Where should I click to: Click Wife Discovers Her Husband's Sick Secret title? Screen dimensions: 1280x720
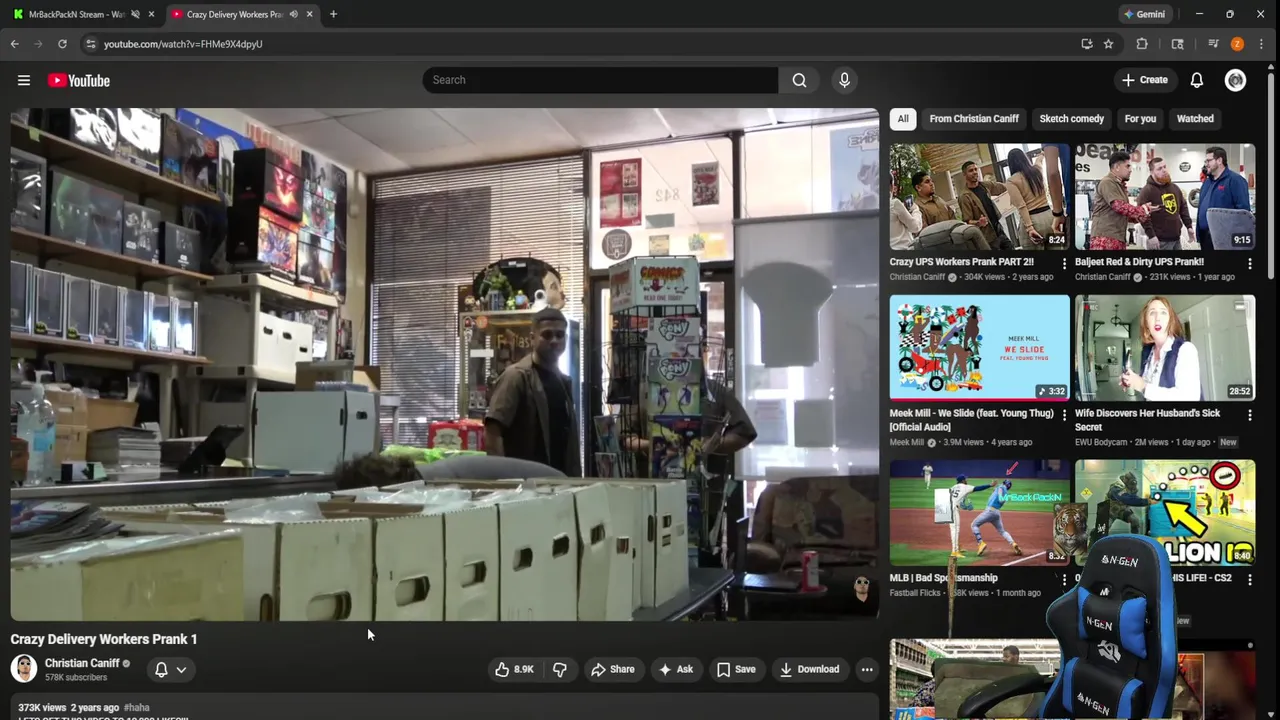[1147, 420]
